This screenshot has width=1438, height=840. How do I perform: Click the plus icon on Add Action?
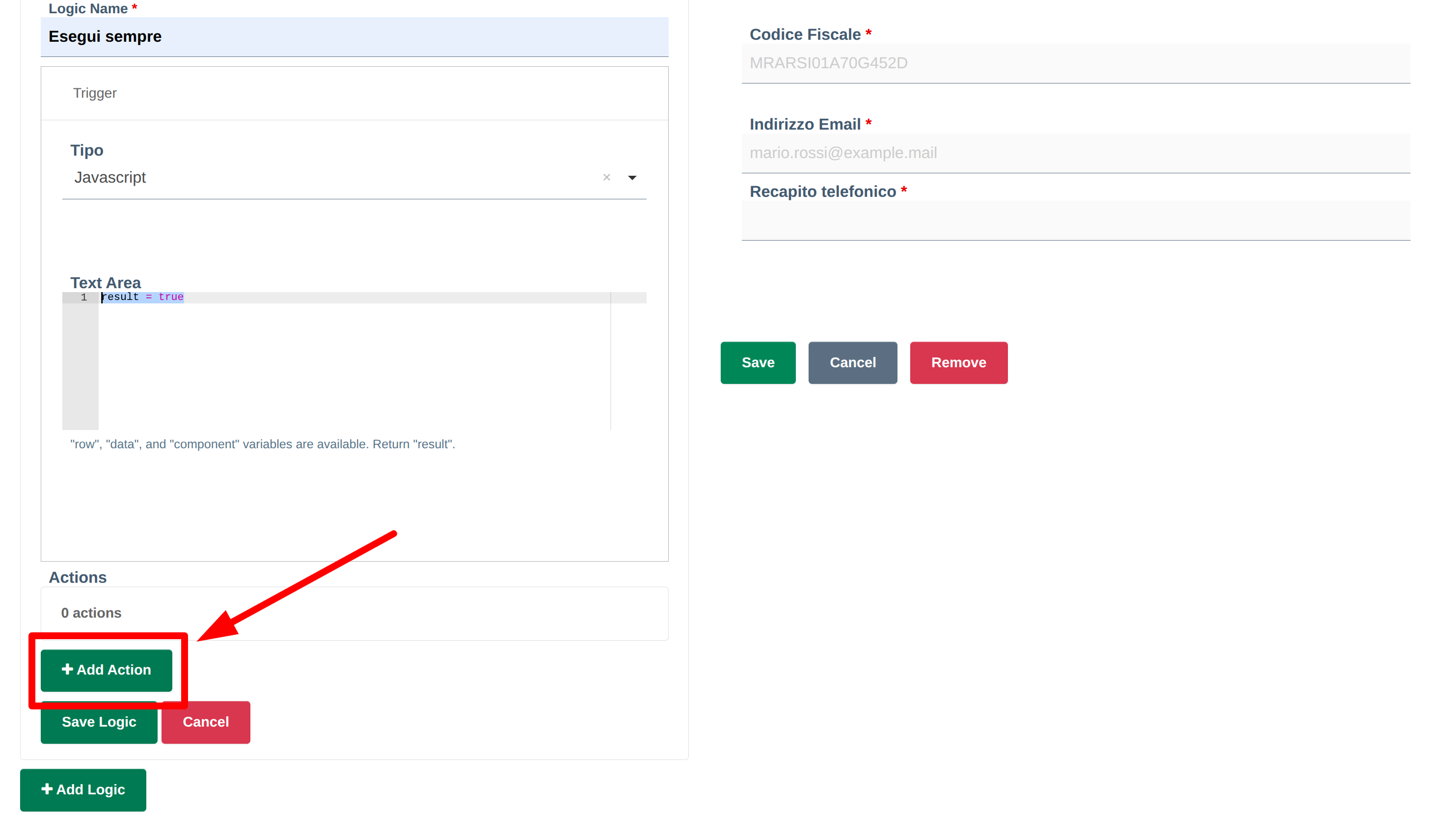(67, 669)
